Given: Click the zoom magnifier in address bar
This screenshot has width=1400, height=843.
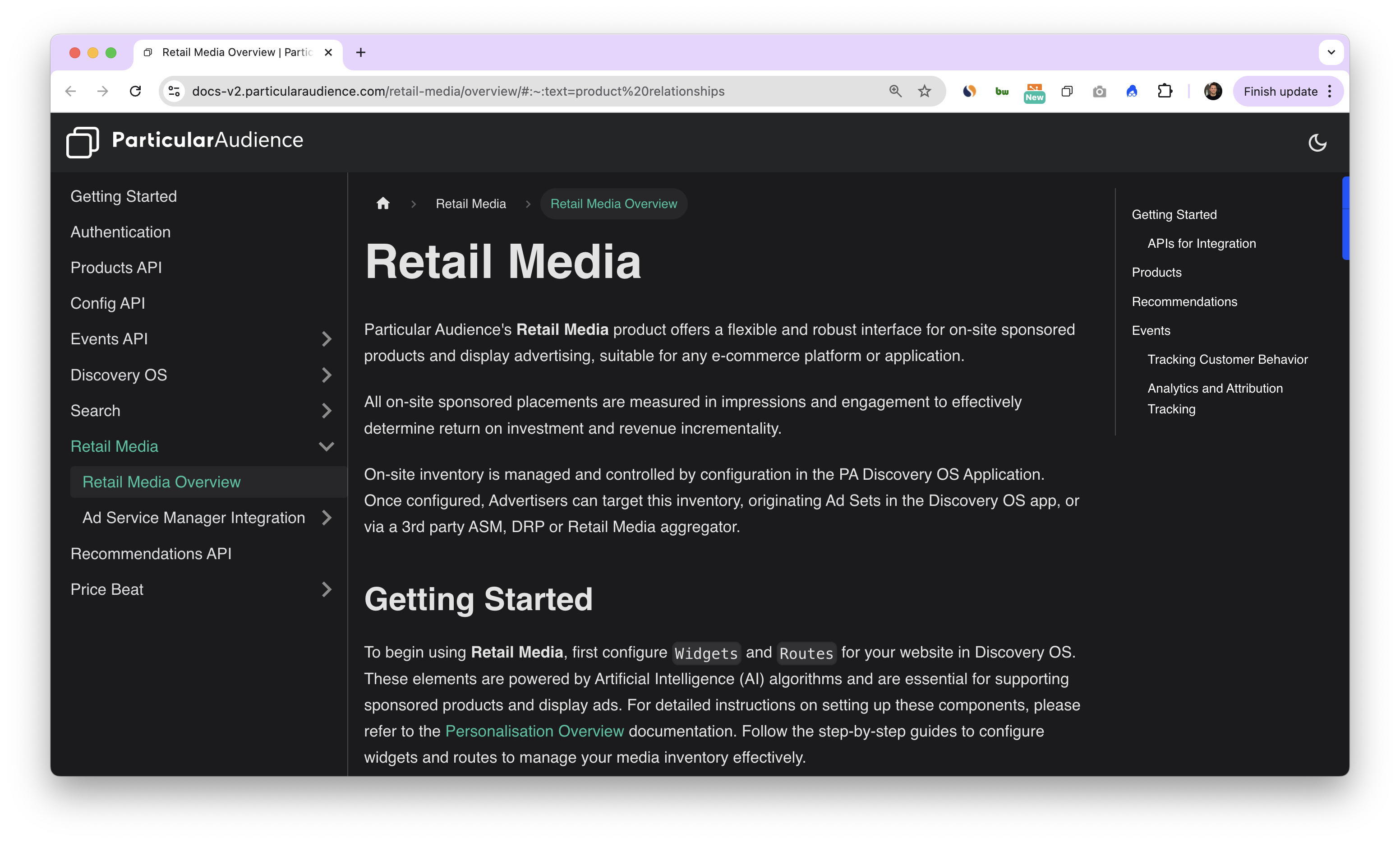Looking at the screenshot, I should pos(895,92).
